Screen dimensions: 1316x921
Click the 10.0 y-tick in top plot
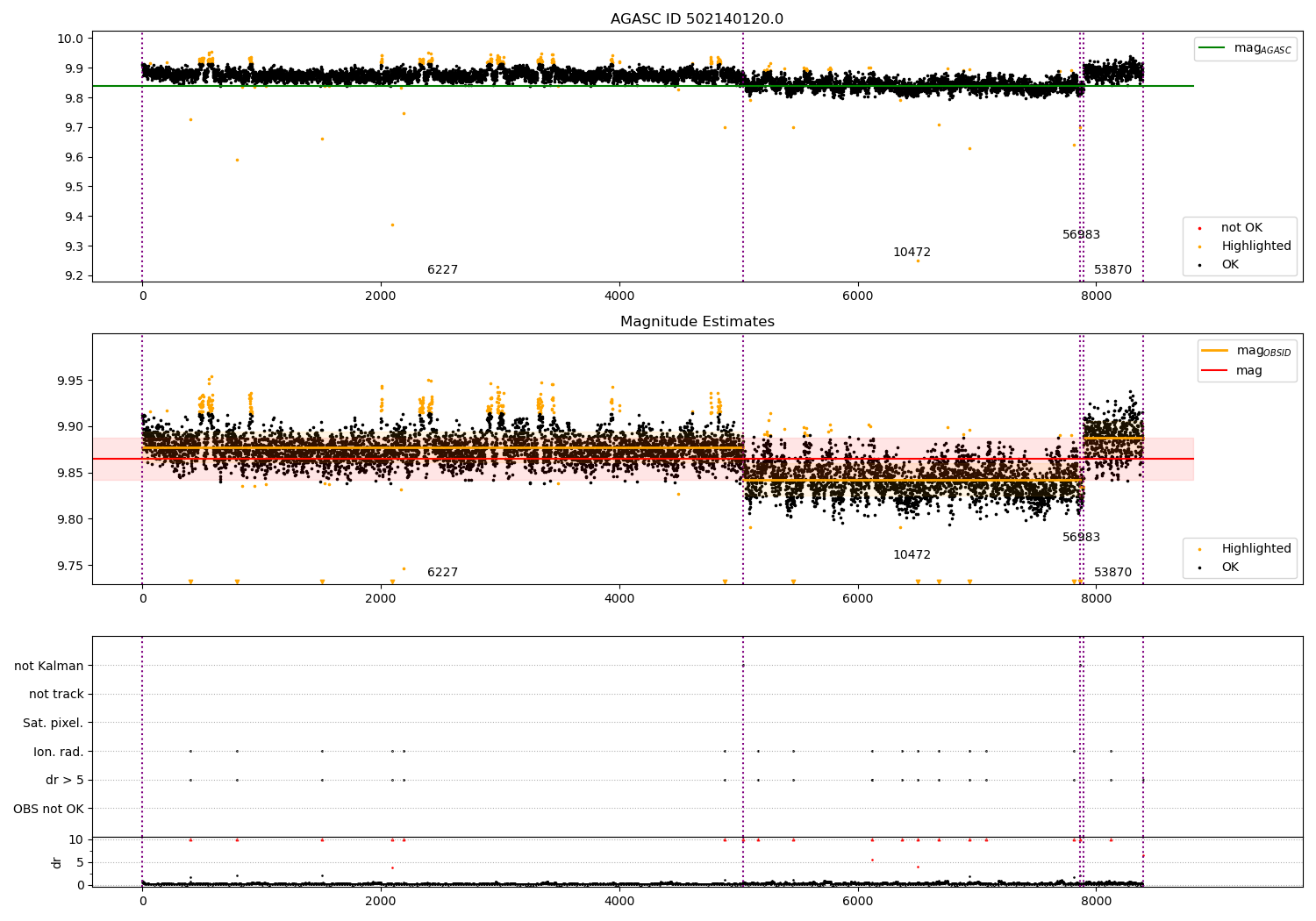click(x=71, y=39)
